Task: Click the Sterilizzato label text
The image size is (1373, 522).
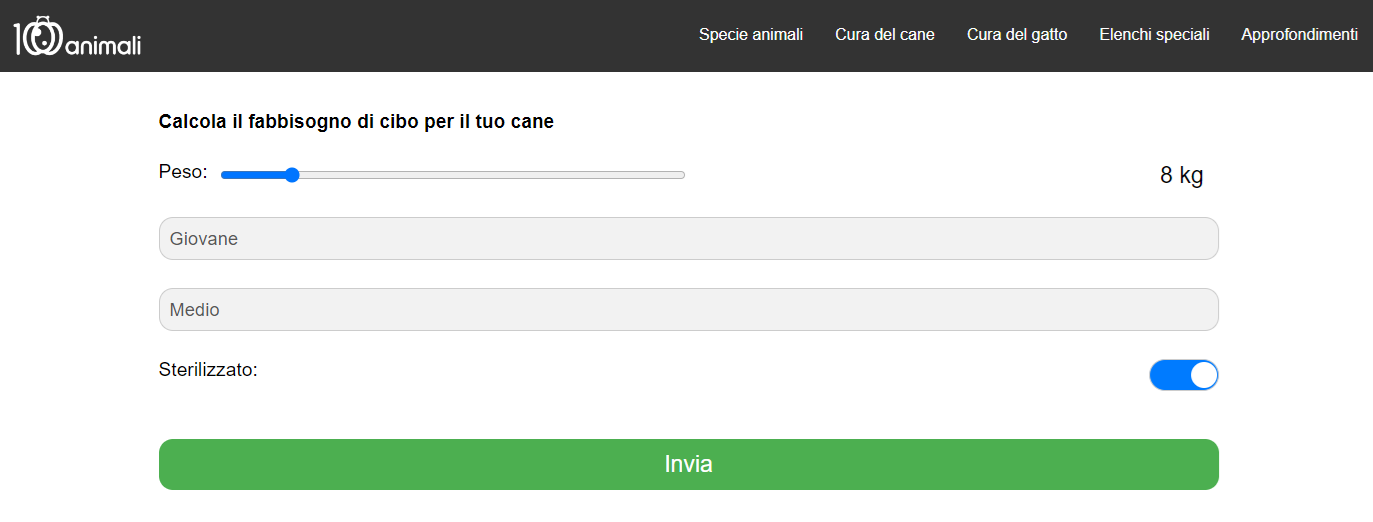Action: (x=208, y=370)
